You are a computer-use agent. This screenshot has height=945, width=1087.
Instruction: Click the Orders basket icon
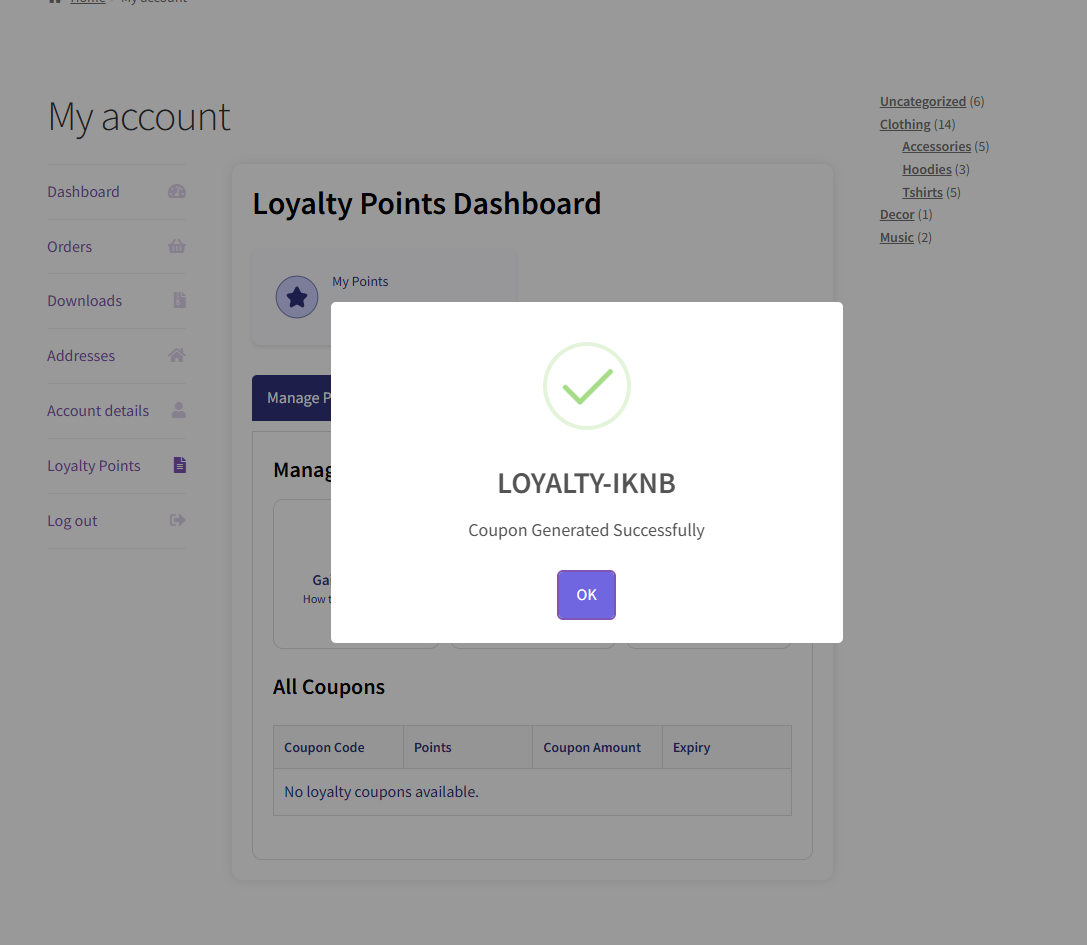[x=177, y=246]
